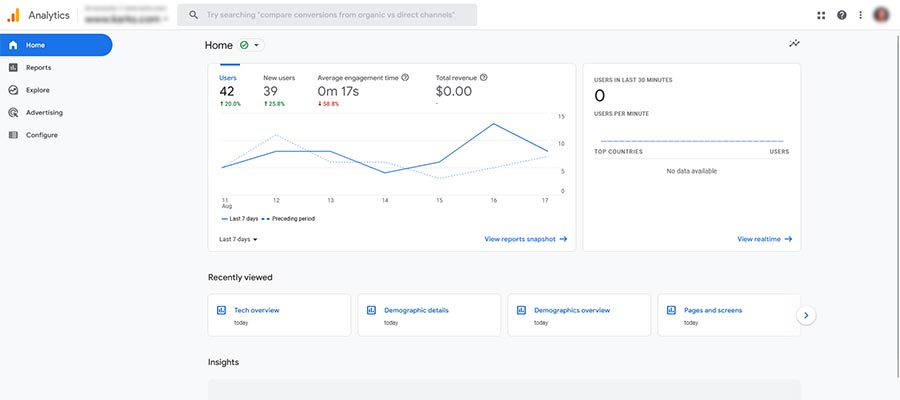Image resolution: width=900 pixels, height=400 pixels.
Task: Select Advertising in the sidebar
Action: tap(44, 112)
